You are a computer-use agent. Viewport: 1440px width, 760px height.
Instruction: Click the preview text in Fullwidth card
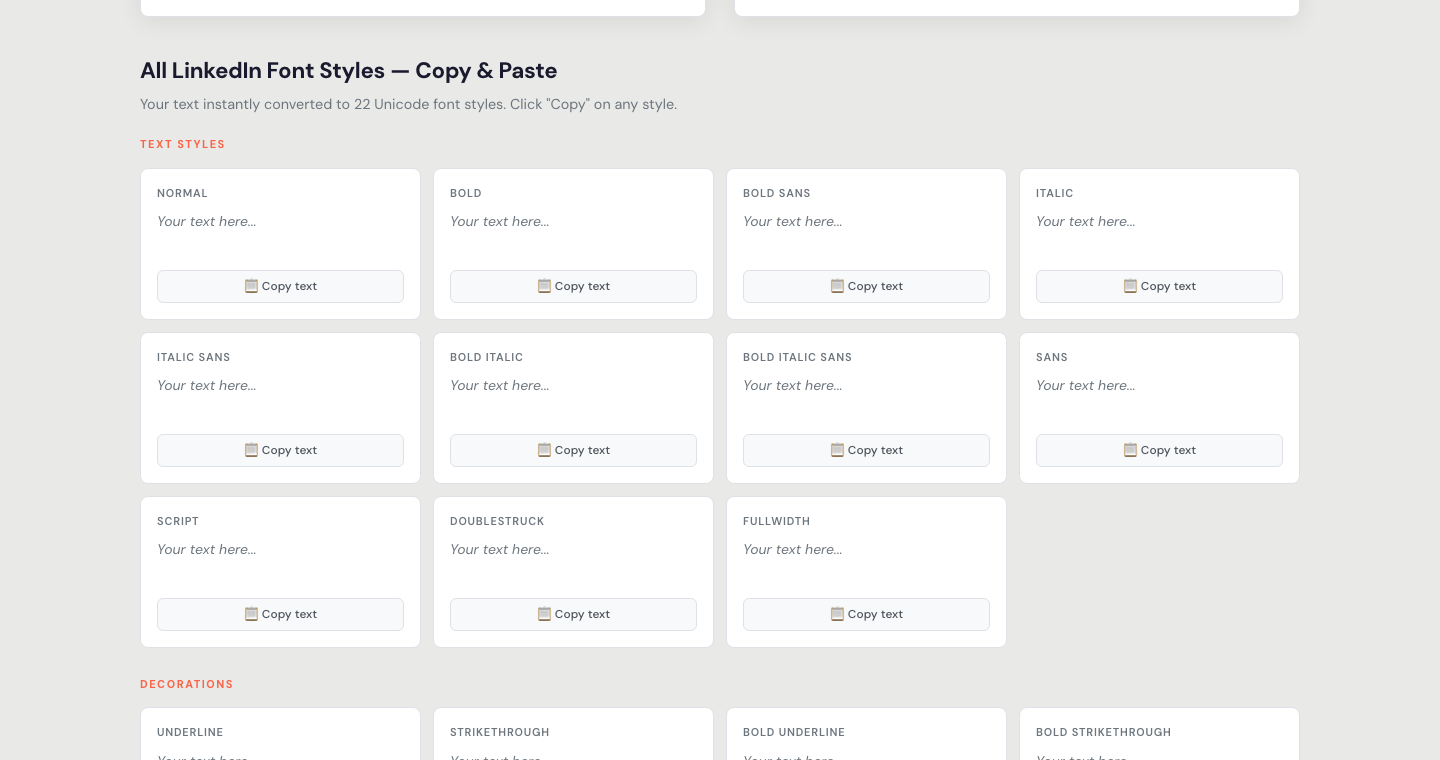pos(793,549)
